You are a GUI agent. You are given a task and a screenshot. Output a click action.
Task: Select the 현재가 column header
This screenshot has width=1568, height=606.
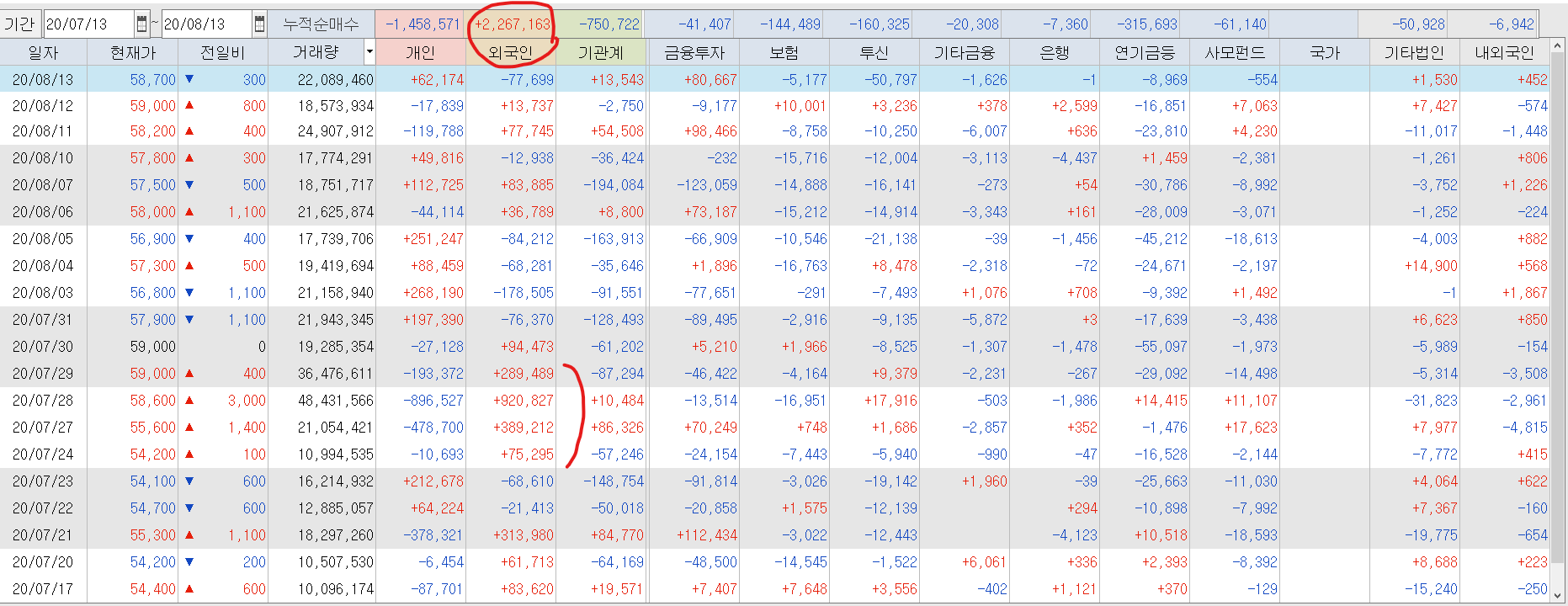coord(133,53)
